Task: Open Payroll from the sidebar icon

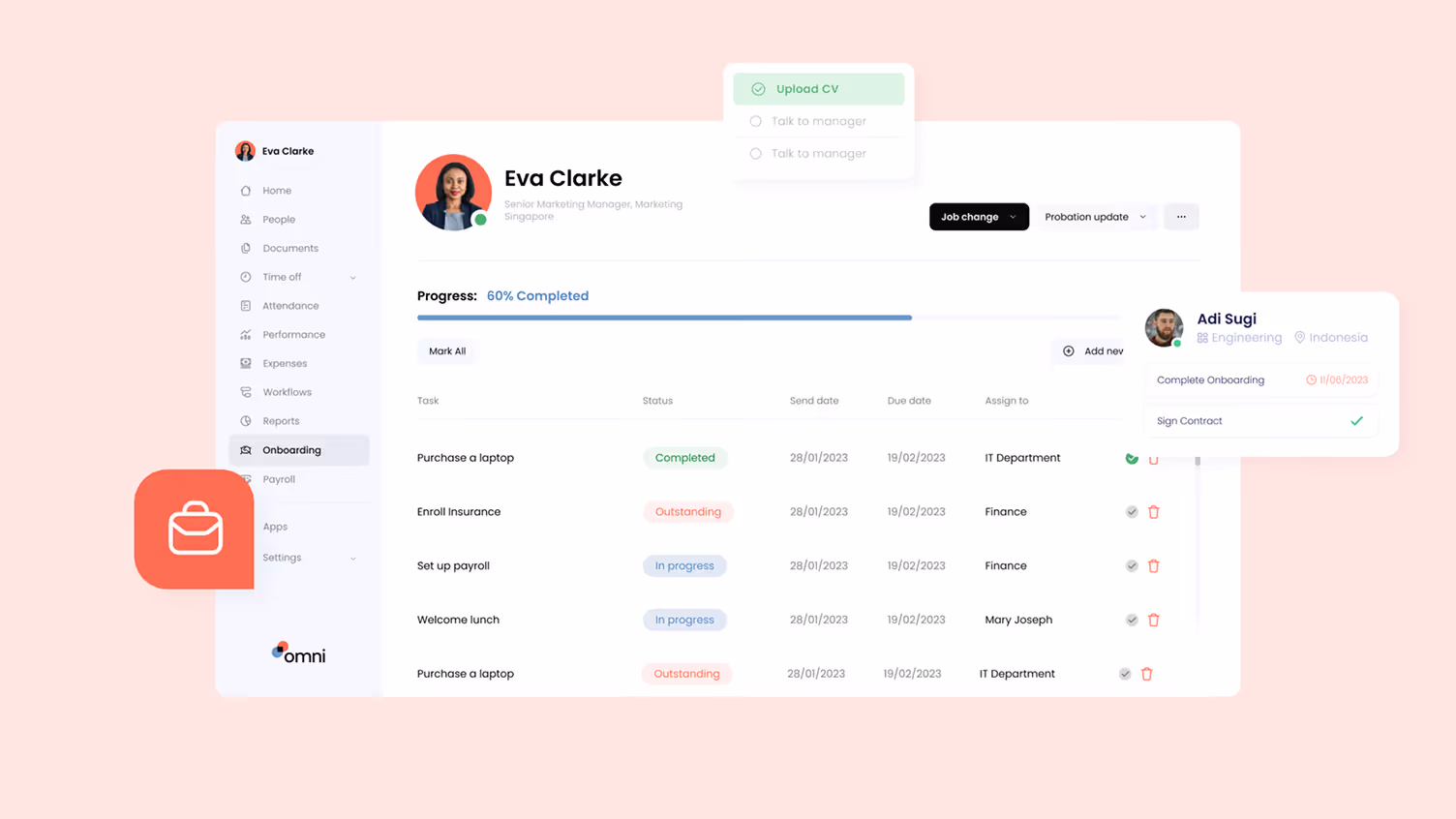Action: point(248,479)
